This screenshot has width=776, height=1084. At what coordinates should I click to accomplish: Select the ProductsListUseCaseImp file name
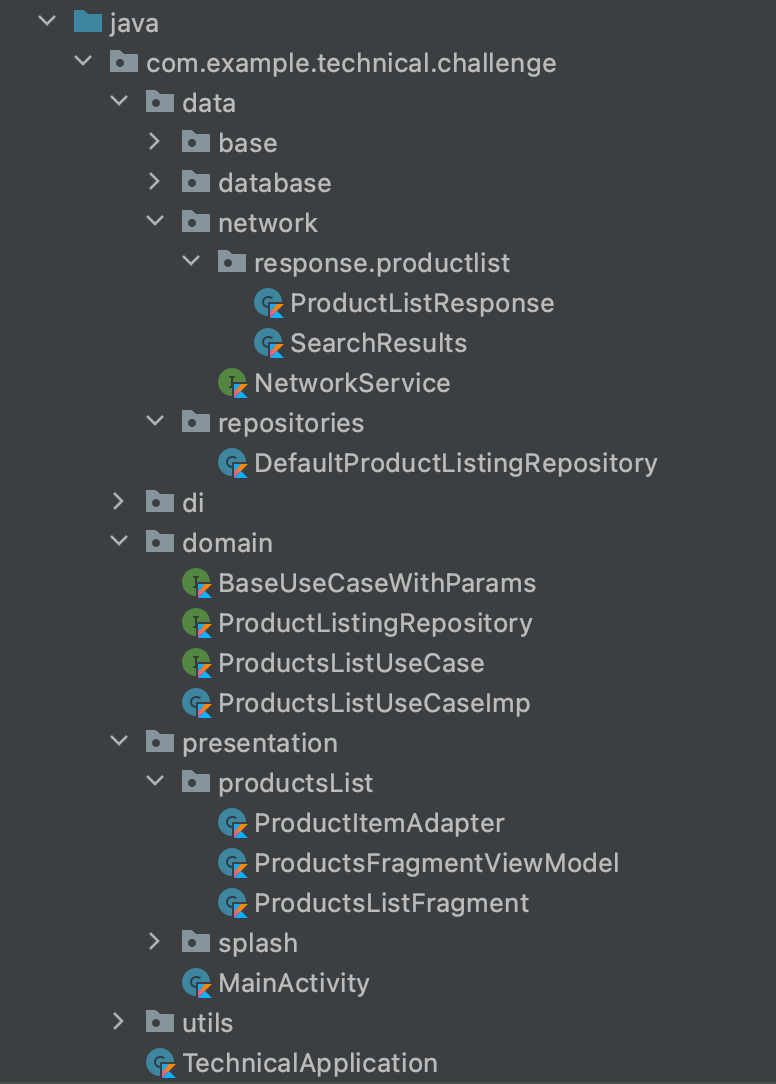pos(374,704)
